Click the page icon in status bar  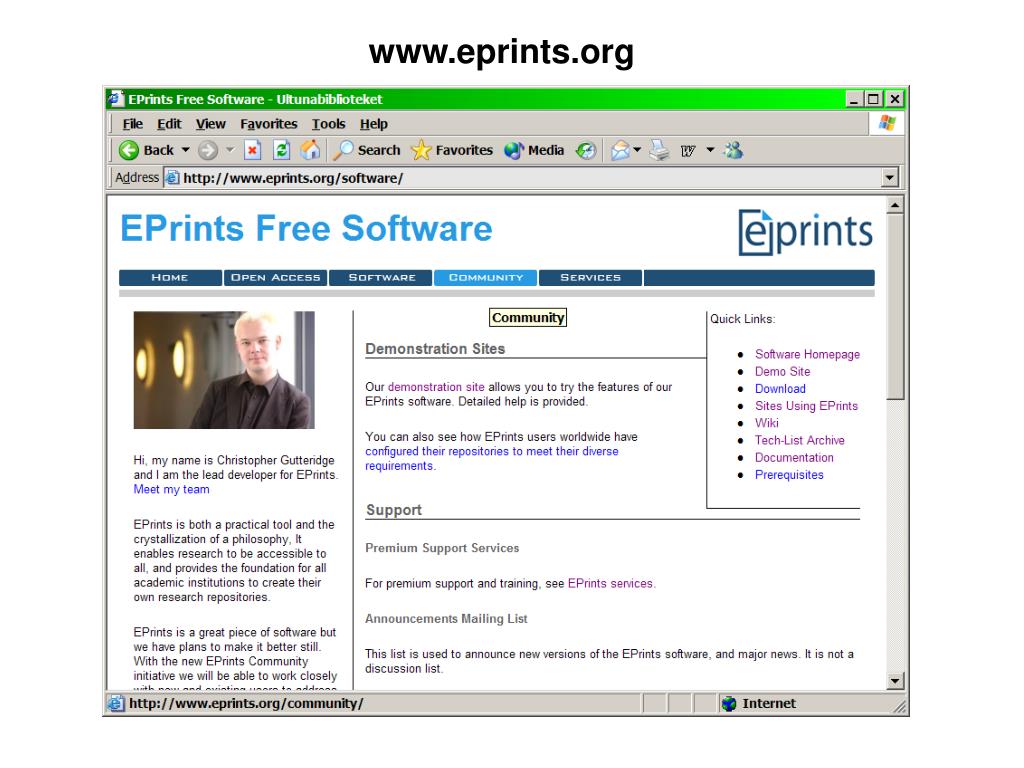pyautogui.click(x=116, y=703)
